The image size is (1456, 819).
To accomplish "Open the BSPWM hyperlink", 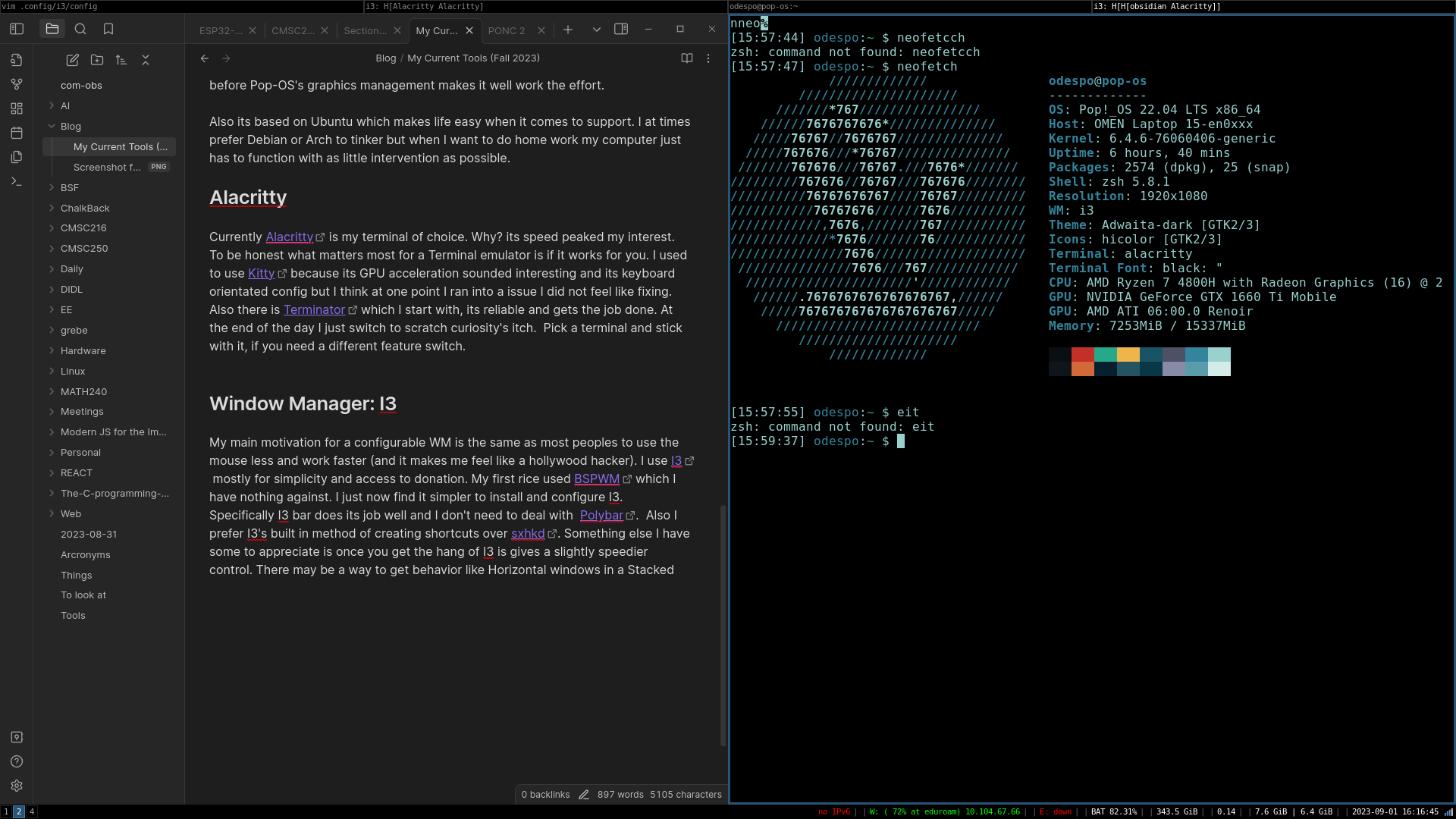I will pos(597,479).
